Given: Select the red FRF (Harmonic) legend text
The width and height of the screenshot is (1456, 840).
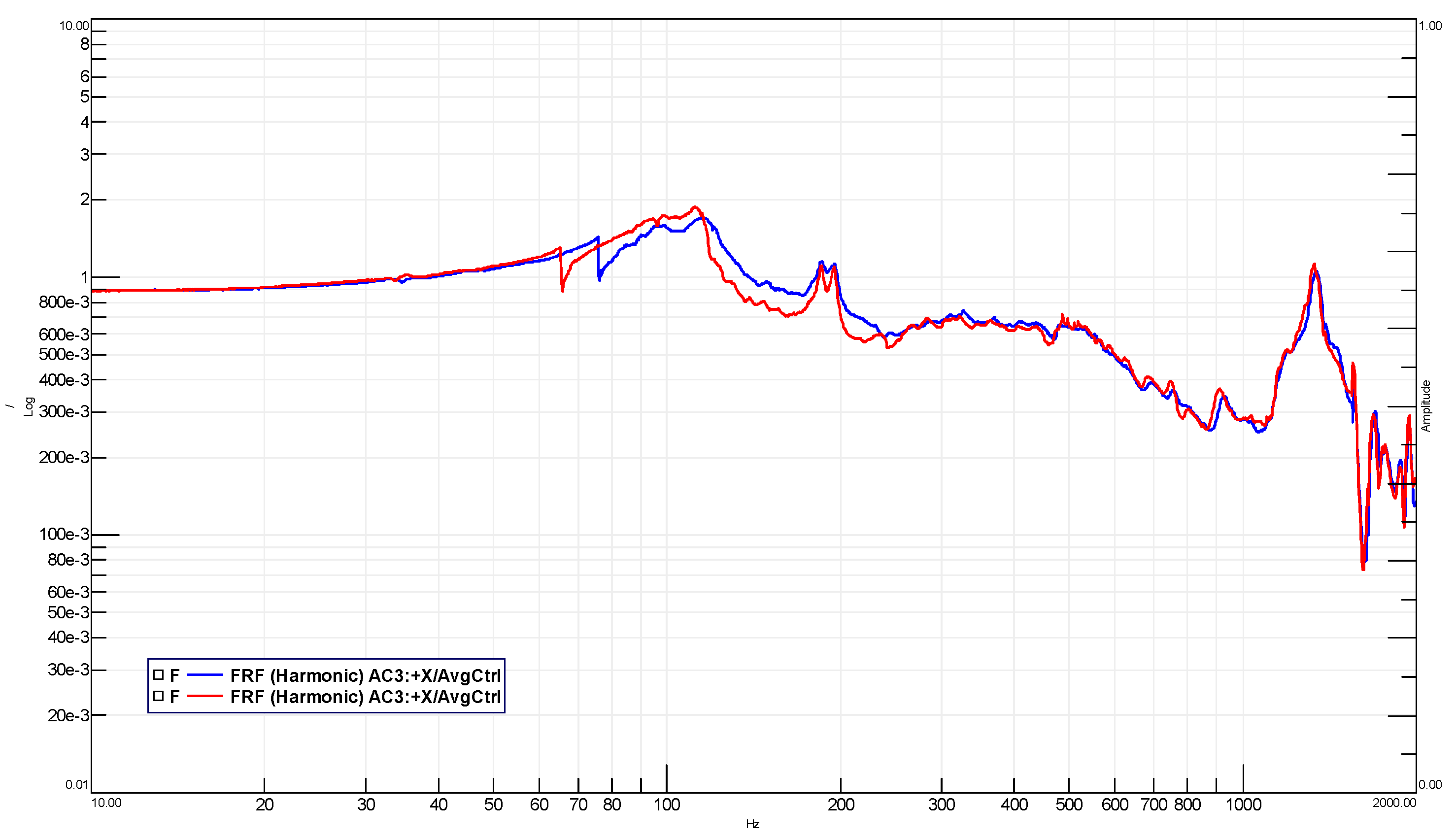Looking at the screenshot, I should [x=365, y=697].
